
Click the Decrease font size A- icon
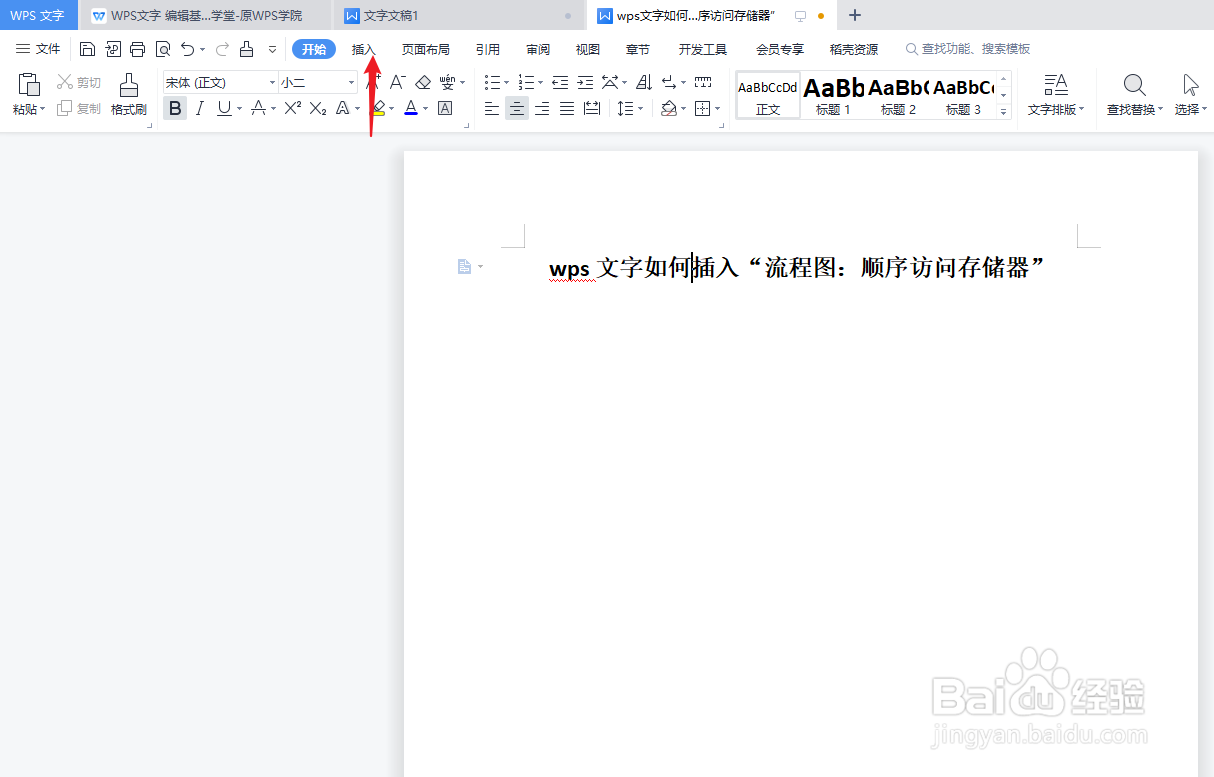(x=398, y=82)
